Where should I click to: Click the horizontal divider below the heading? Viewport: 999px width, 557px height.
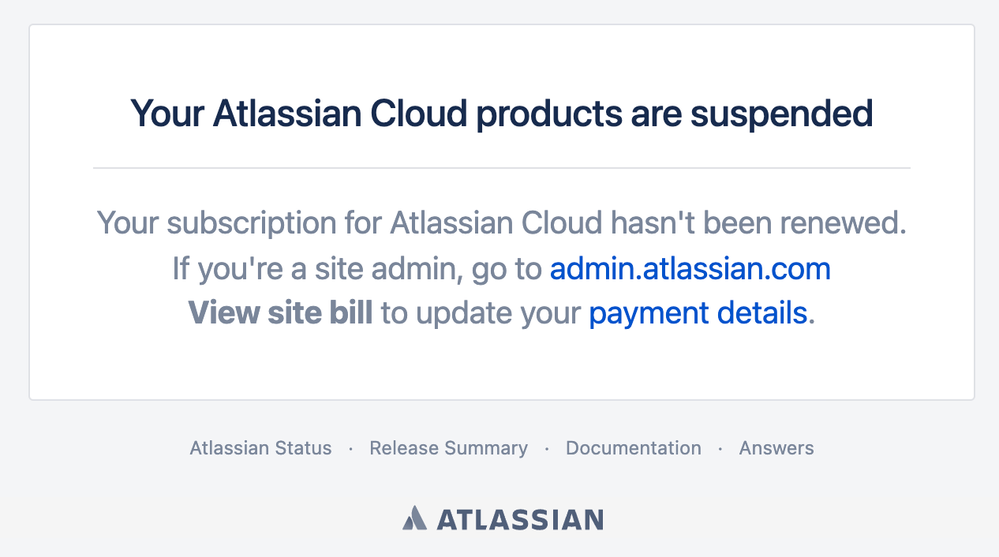pyautogui.click(x=501, y=168)
